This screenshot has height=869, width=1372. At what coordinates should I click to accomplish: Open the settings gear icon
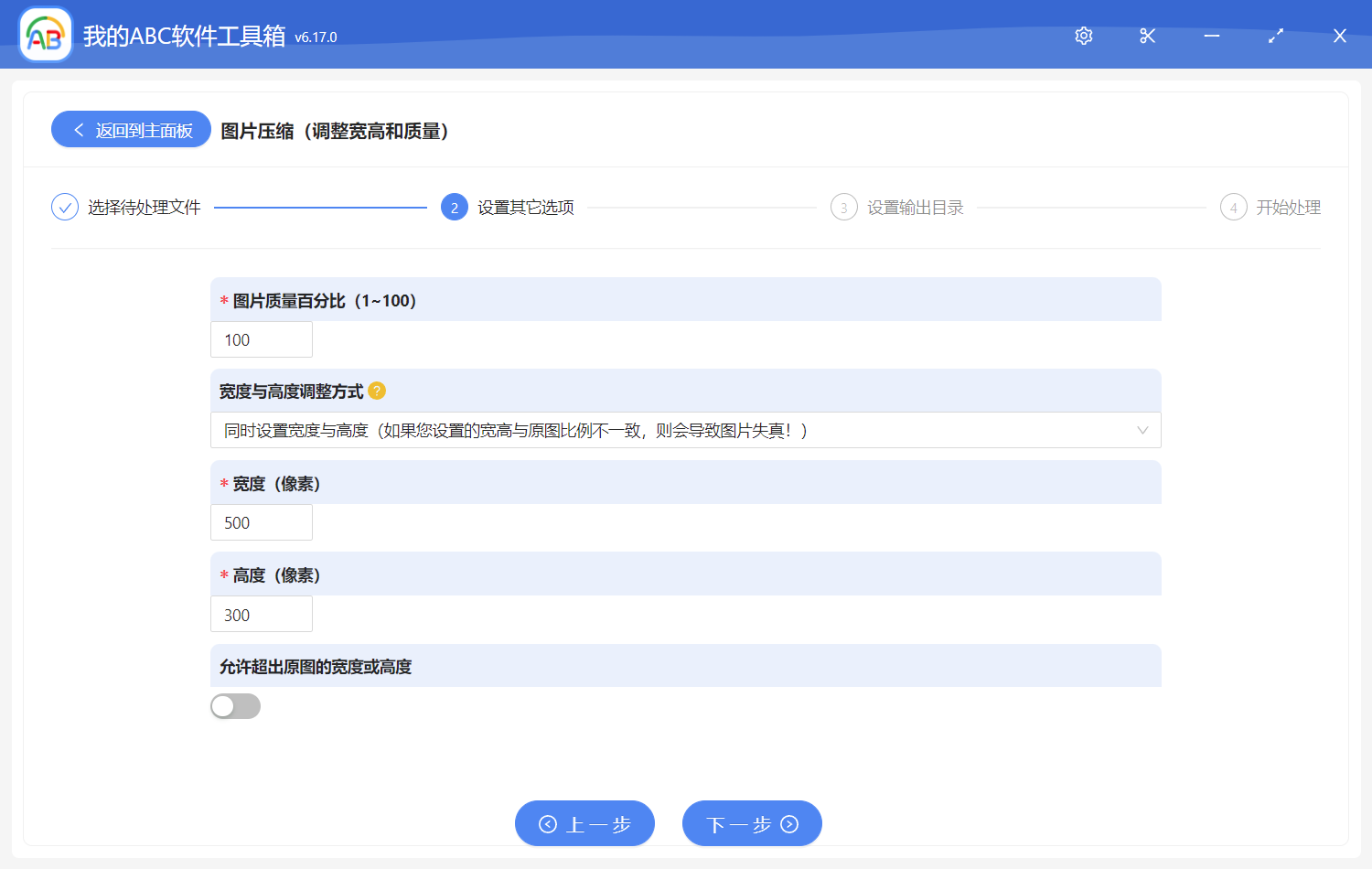click(1083, 36)
